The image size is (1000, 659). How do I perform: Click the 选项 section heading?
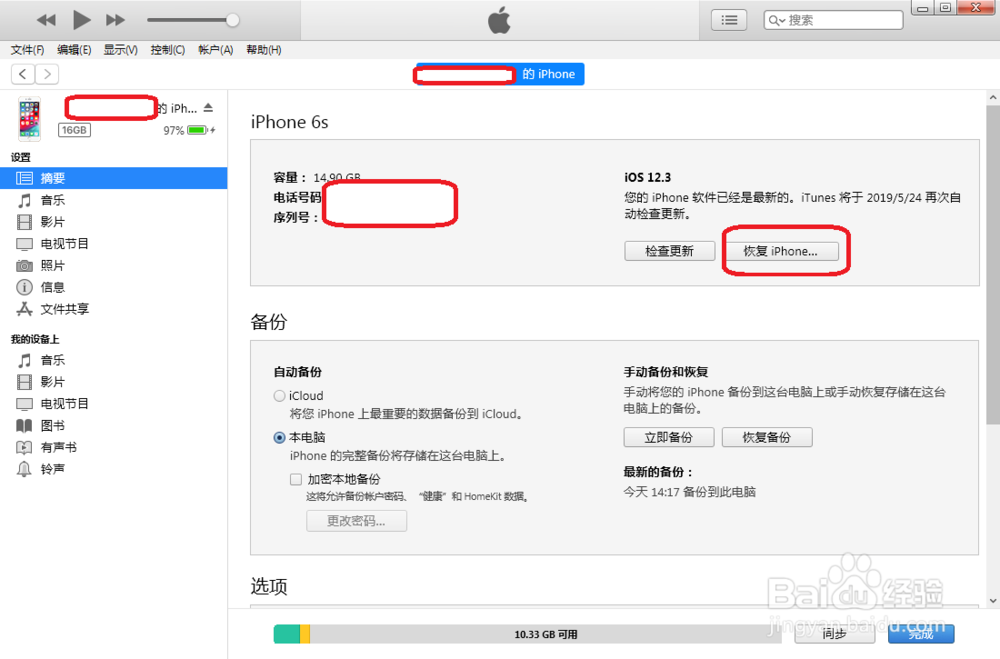(268, 586)
